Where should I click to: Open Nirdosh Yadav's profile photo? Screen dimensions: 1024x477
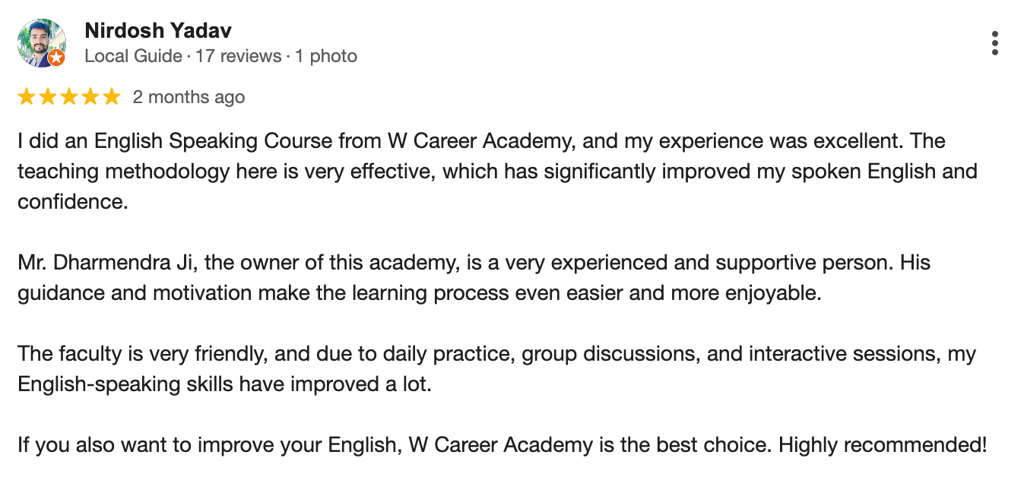point(42,43)
